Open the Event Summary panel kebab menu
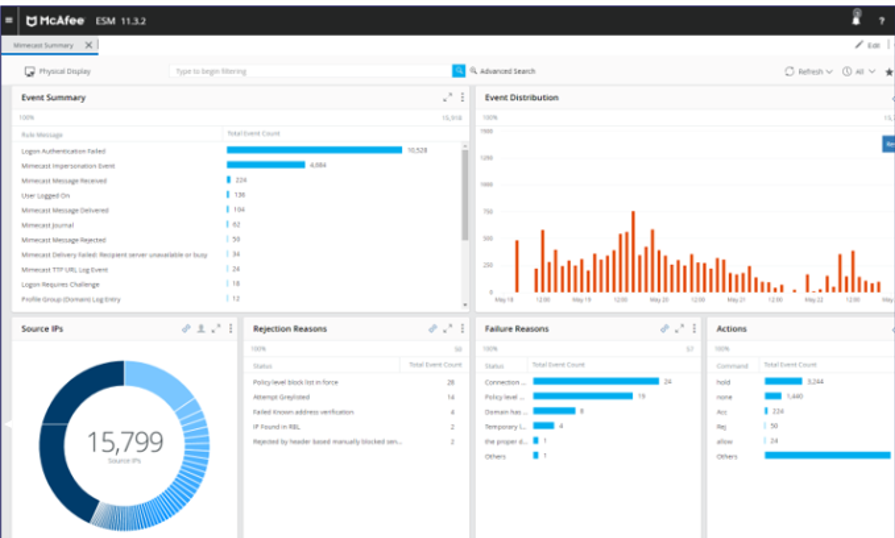Viewport: 895px width, 538px height. click(462, 98)
